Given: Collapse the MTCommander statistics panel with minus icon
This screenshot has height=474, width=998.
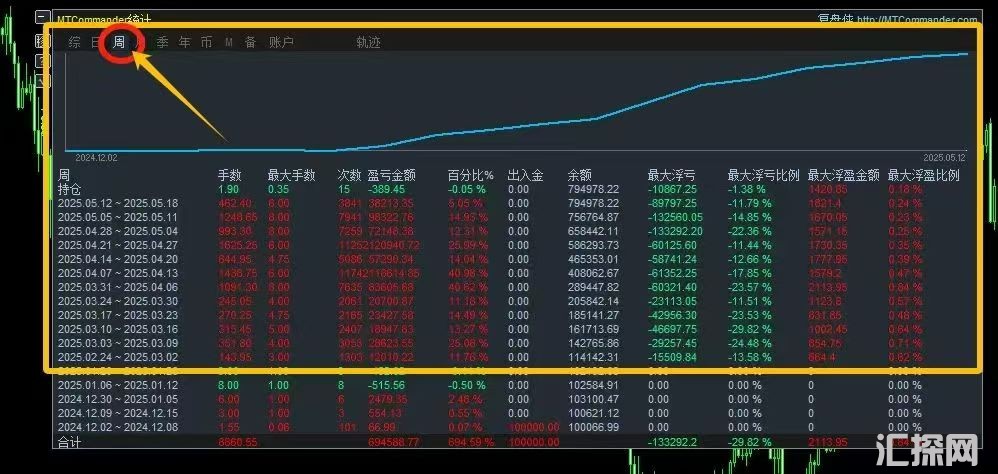Looking at the screenshot, I should [43, 17].
